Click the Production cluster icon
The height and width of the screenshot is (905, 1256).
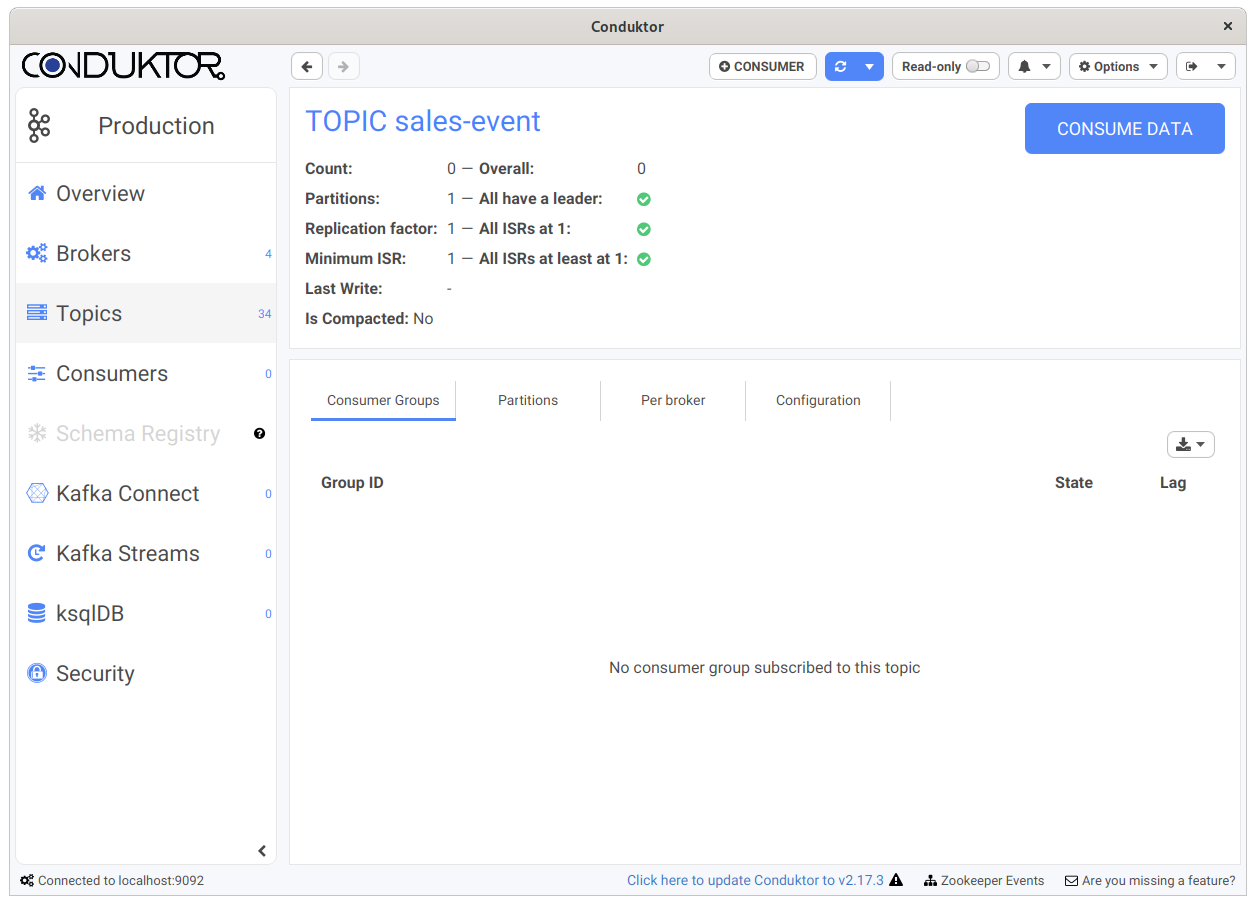point(39,126)
